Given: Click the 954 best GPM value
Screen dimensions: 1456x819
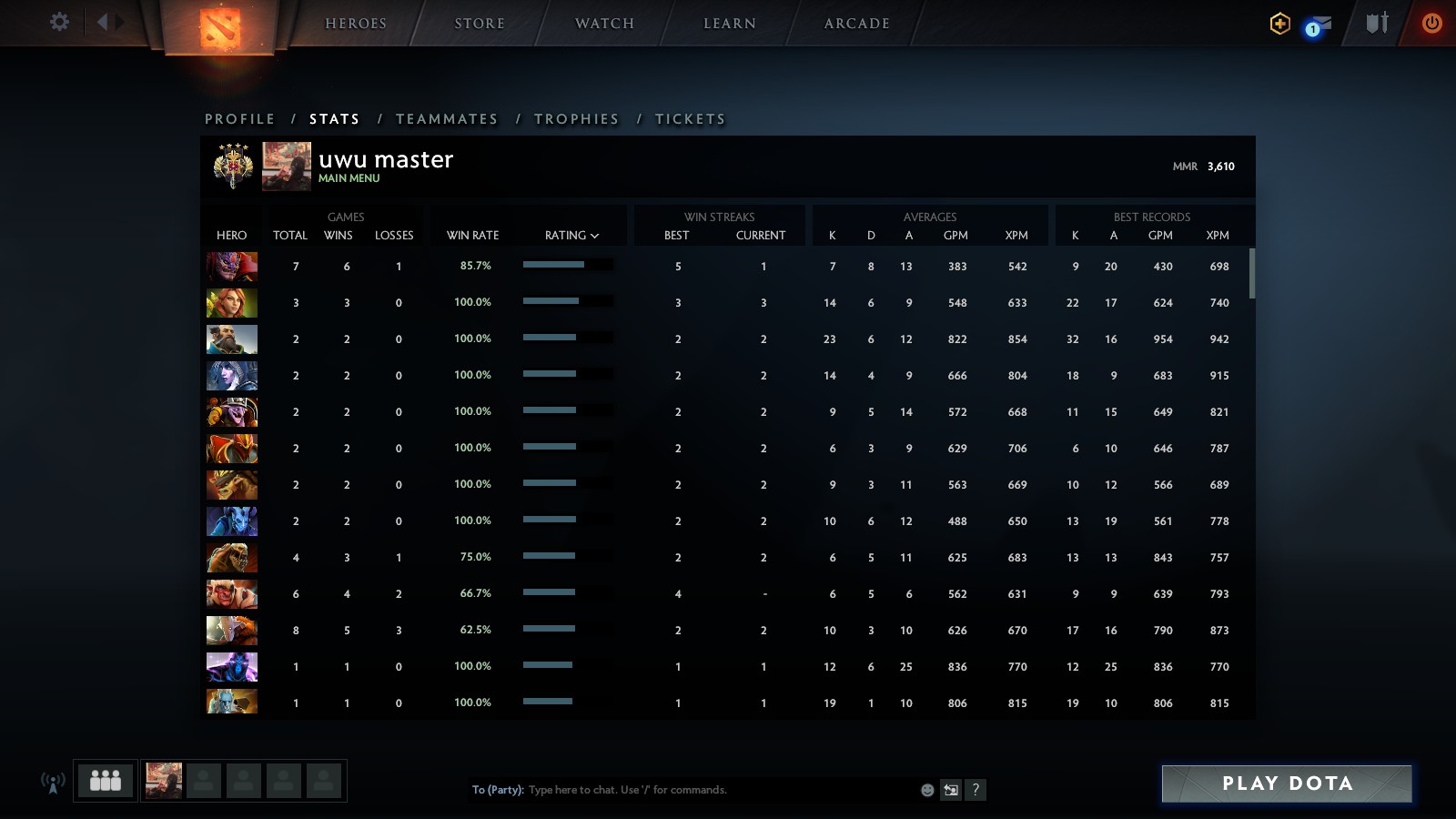Looking at the screenshot, I should (x=1163, y=339).
